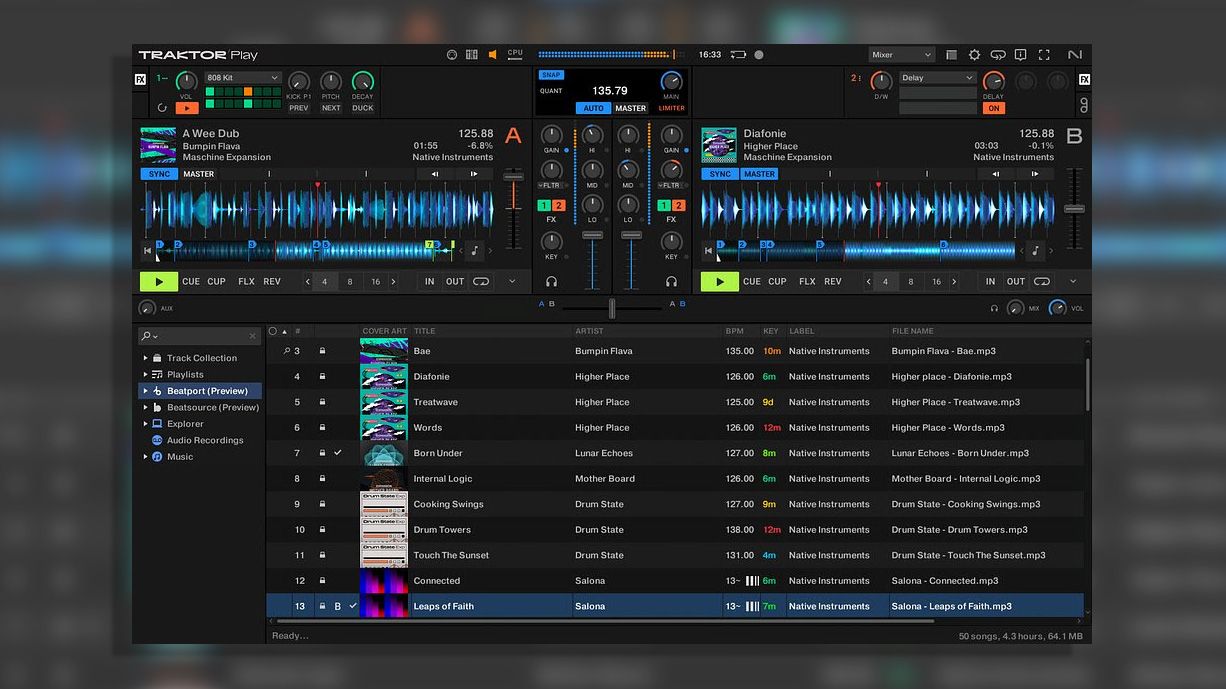Click the FX panel icon on the left edge
This screenshot has width=1226, height=689.
click(139, 77)
